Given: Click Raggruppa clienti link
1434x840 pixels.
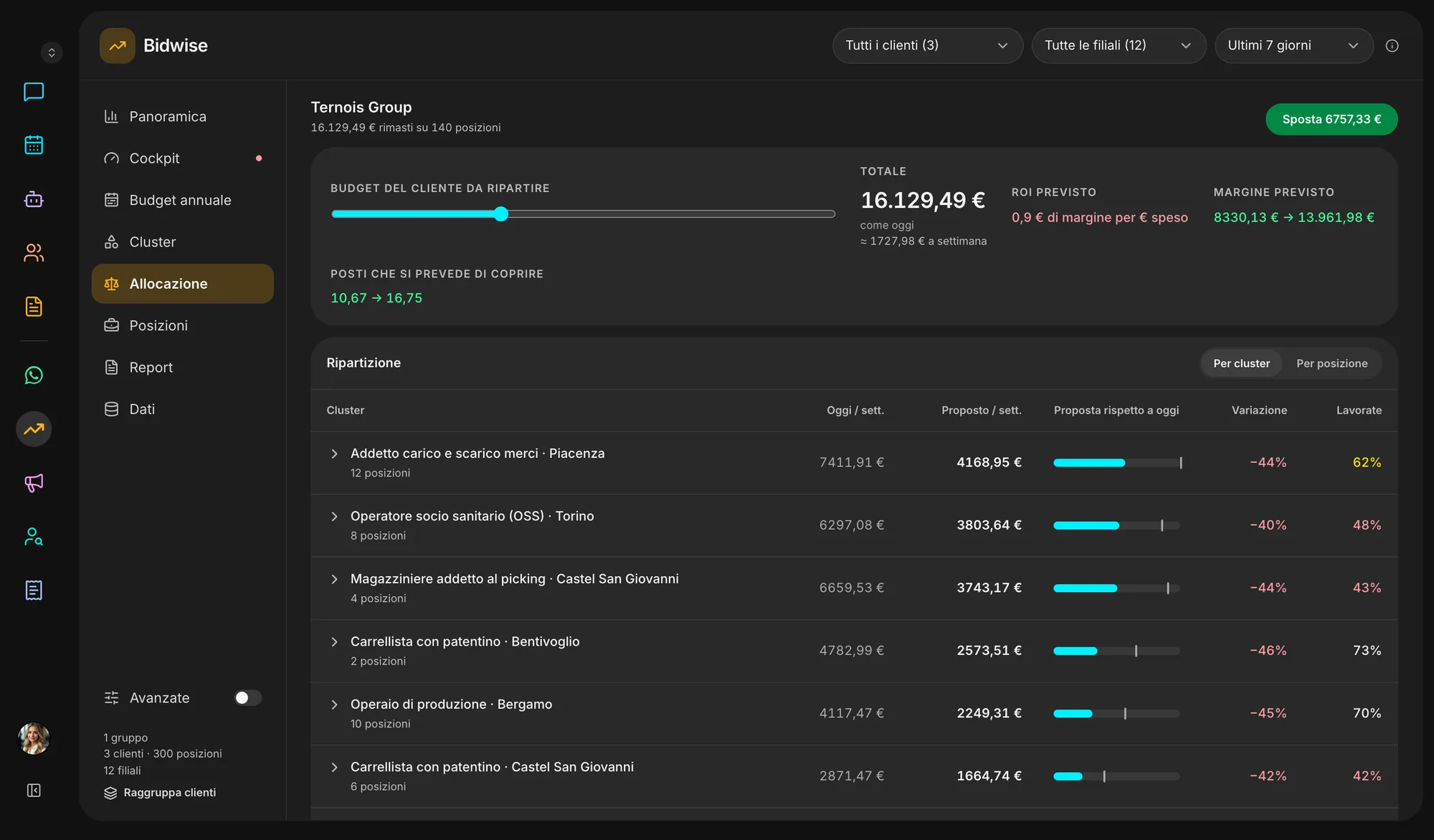Looking at the screenshot, I should [x=169, y=793].
